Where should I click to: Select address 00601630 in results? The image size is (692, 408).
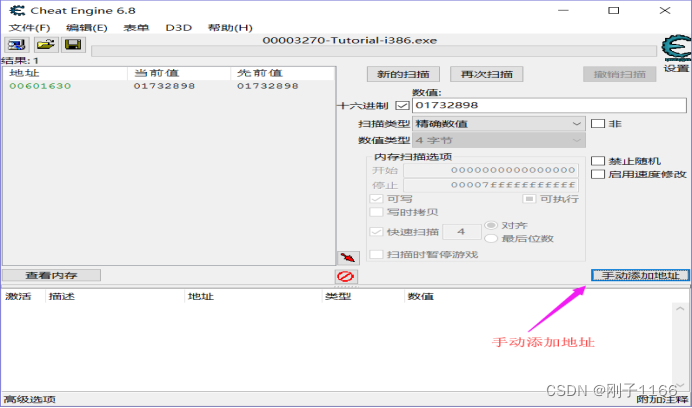pyautogui.click(x=40, y=86)
